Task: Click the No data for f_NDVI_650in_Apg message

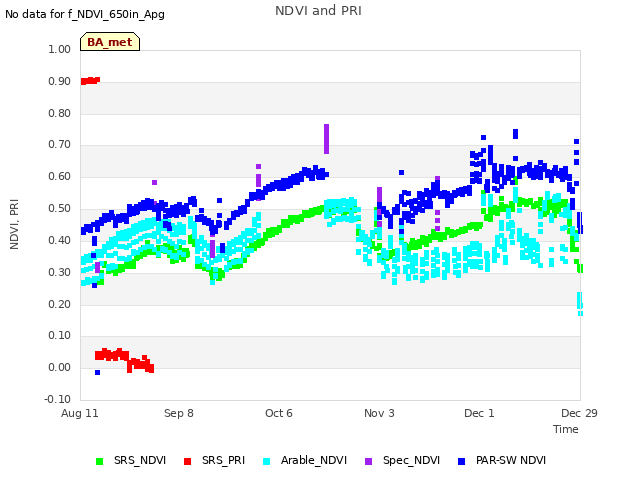Action: point(85,14)
